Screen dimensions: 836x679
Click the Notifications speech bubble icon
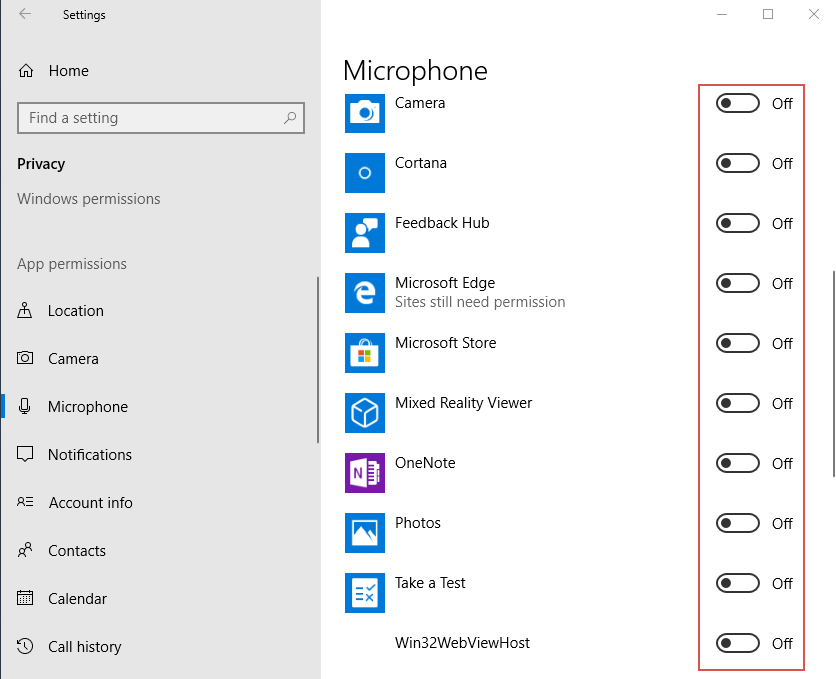(x=25, y=454)
